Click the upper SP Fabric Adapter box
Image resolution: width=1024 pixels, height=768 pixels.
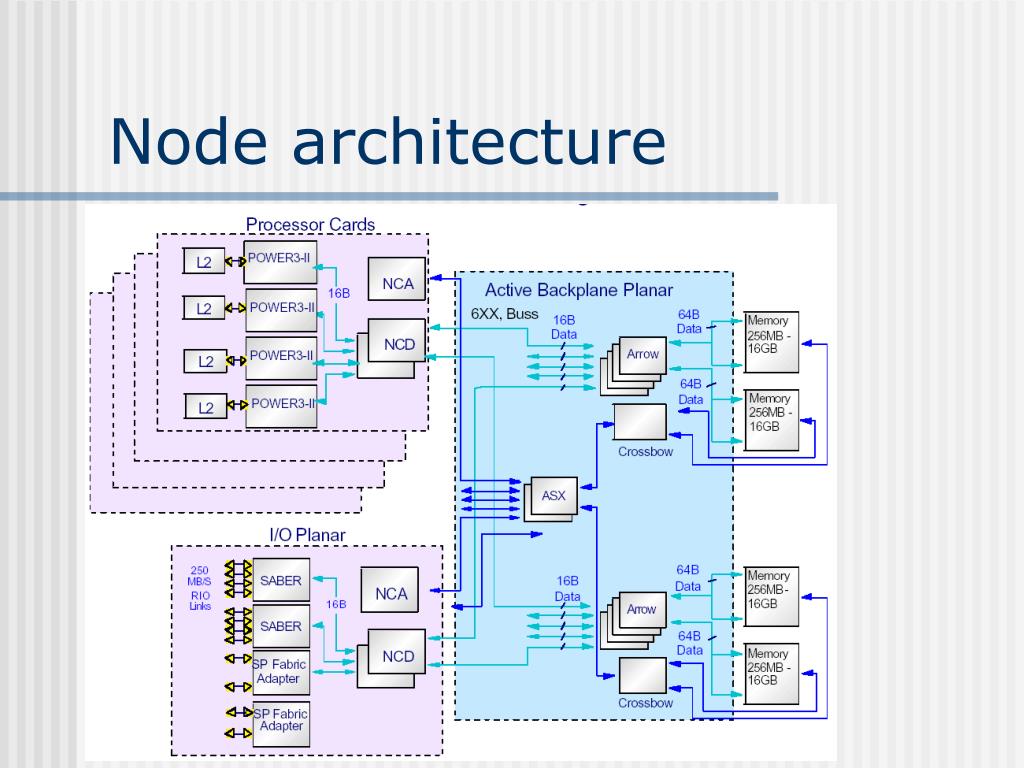tap(281, 672)
